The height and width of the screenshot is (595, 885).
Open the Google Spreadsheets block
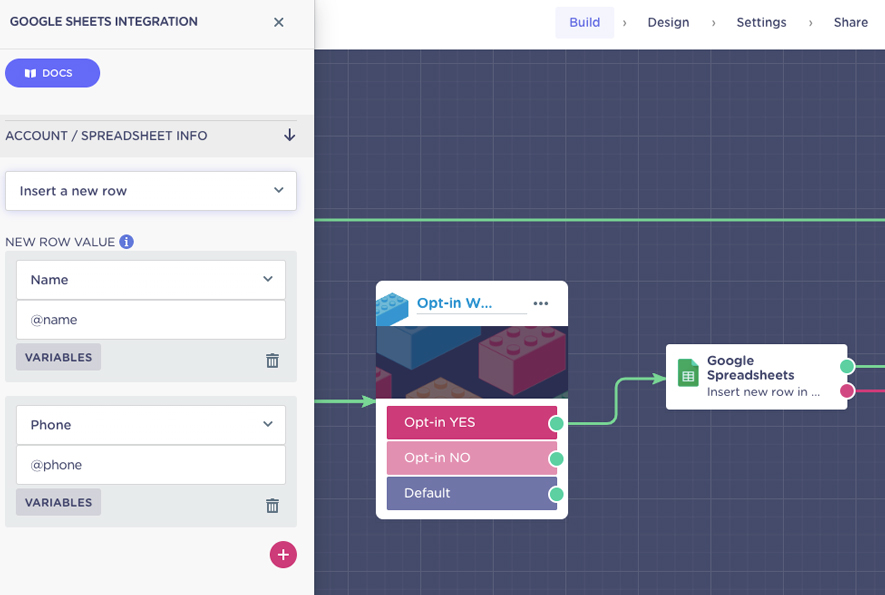[x=756, y=377]
